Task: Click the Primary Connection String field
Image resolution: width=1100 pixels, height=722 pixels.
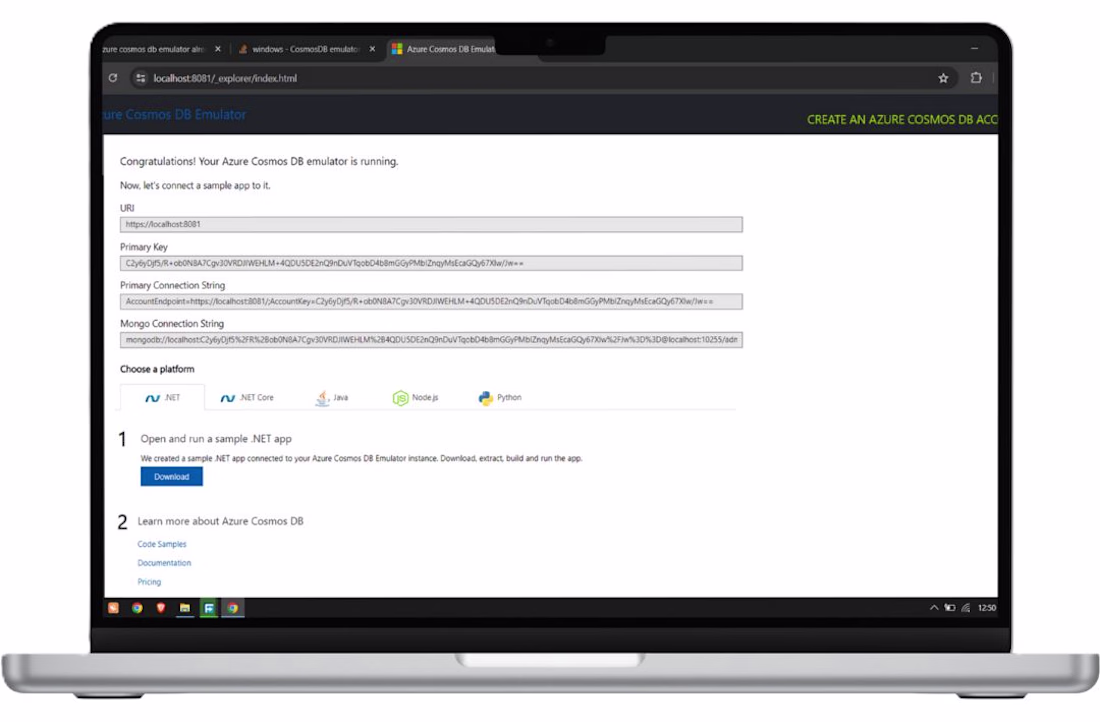Action: click(x=431, y=302)
